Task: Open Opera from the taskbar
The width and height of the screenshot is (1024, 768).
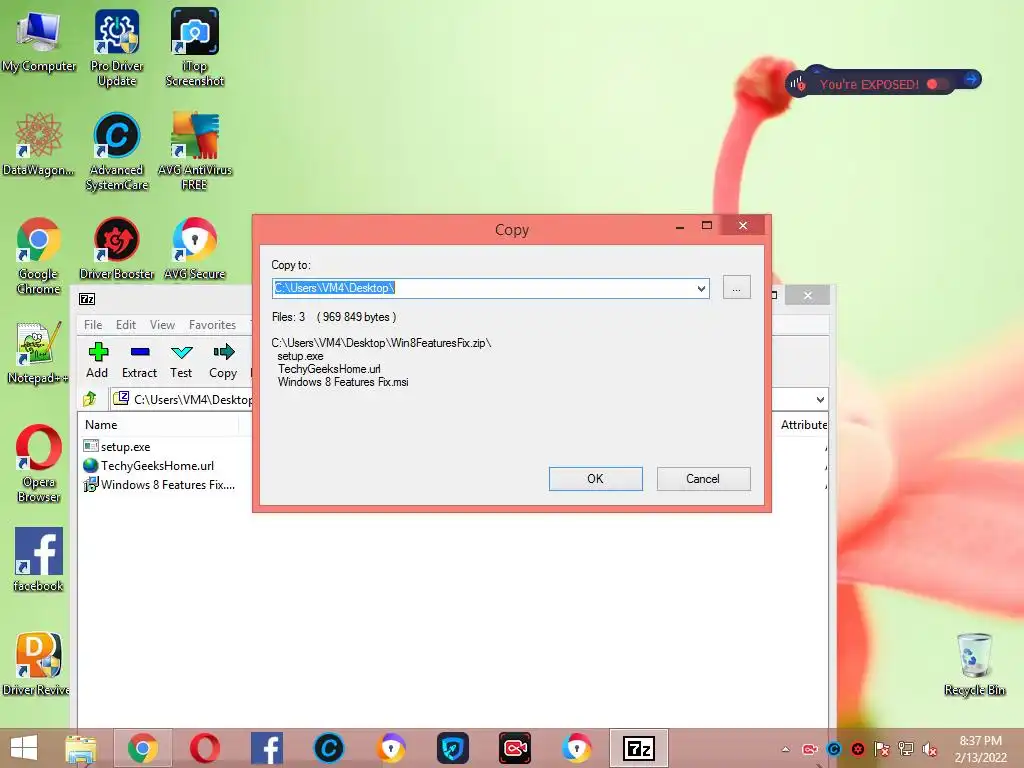Action: coord(205,748)
